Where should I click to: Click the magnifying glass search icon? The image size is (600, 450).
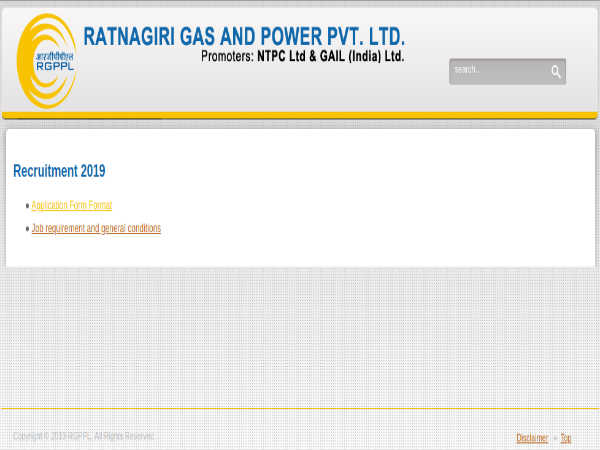point(556,72)
